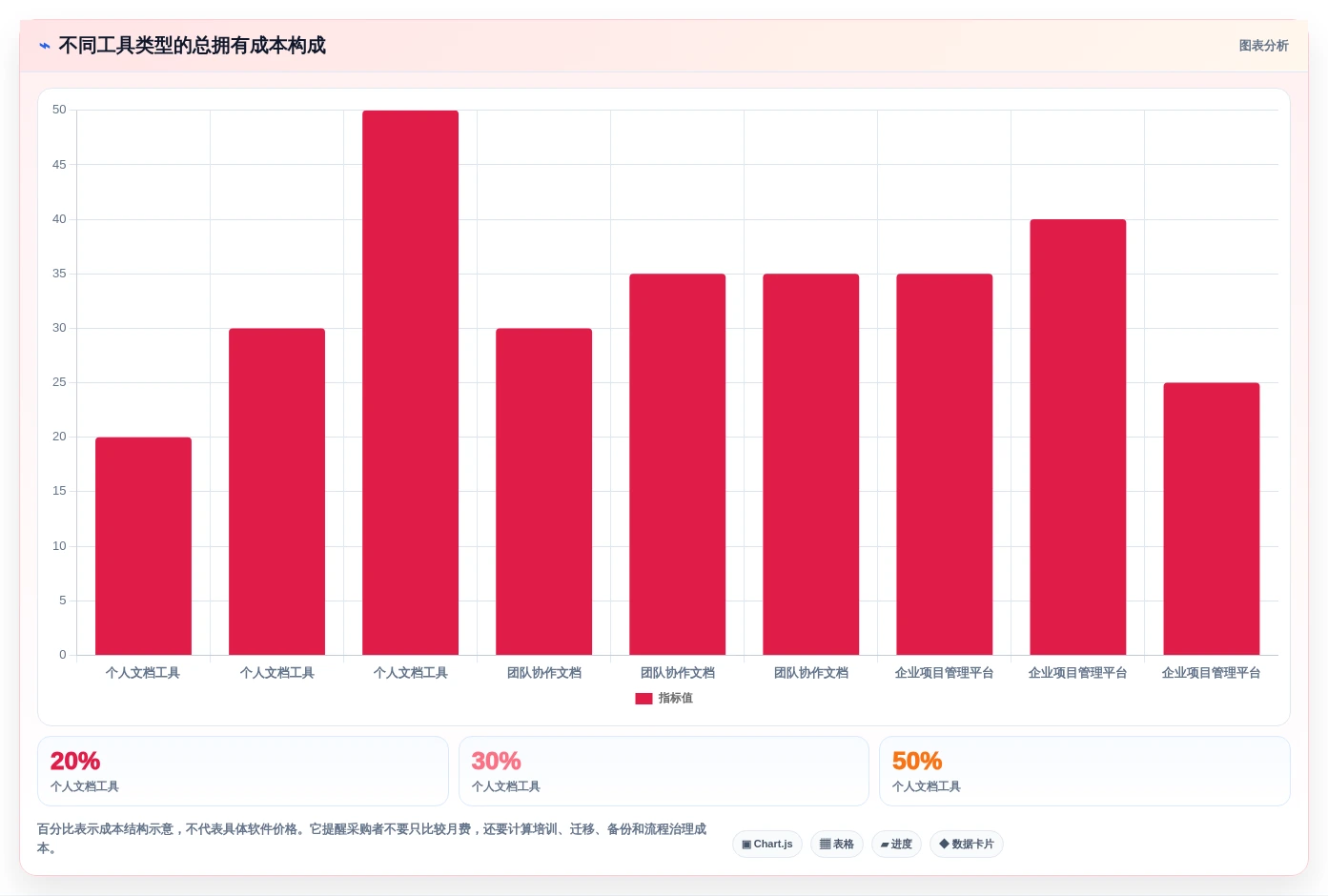Viewport: 1328px width, 896px height.
Task: Click the y-axis tick label 45
Action: pos(60,165)
